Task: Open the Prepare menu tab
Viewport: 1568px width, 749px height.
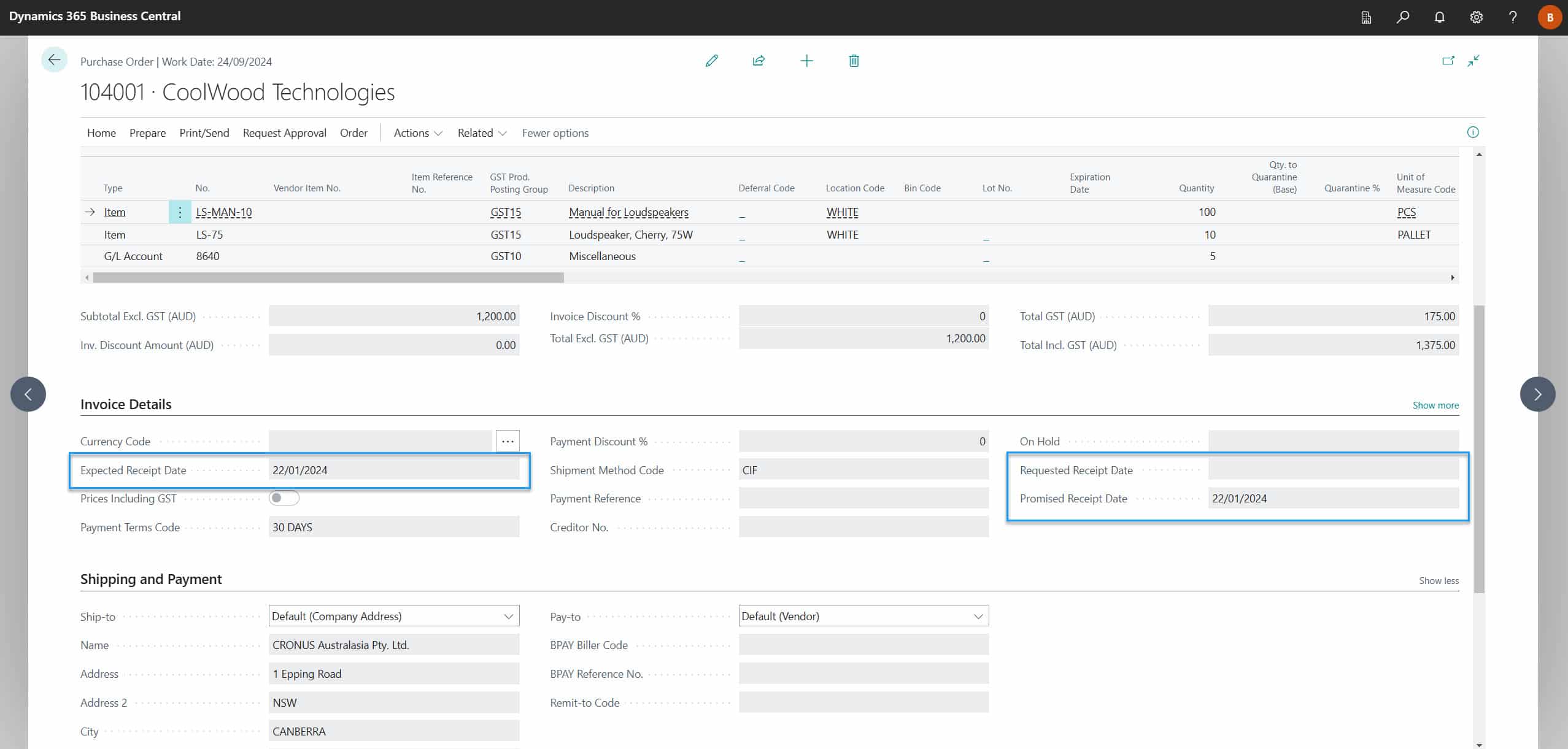Action: (x=147, y=133)
